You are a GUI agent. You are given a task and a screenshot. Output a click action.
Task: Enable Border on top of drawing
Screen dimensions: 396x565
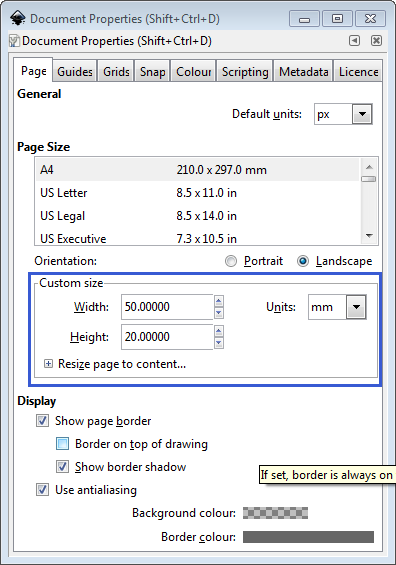(62, 444)
